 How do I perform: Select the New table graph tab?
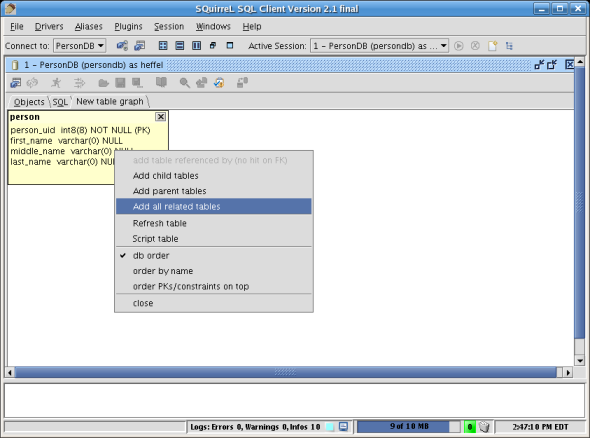(x=110, y=102)
